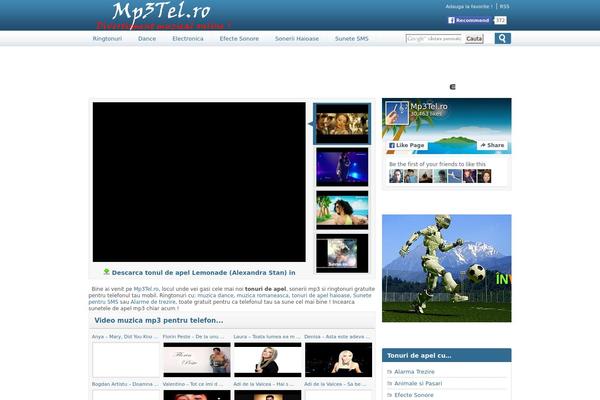Select the first highlighted video thumbnail

click(342, 124)
